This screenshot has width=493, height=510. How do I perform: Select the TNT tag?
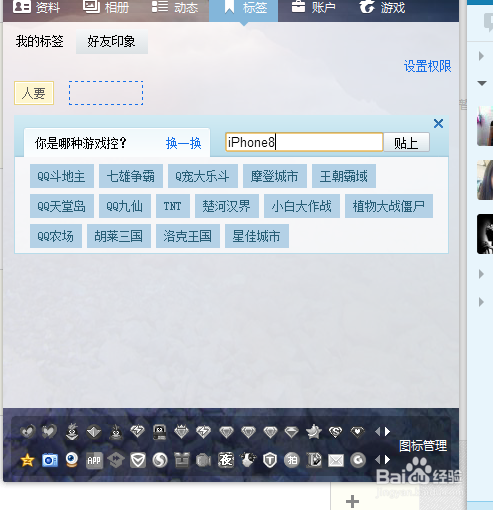[173, 206]
